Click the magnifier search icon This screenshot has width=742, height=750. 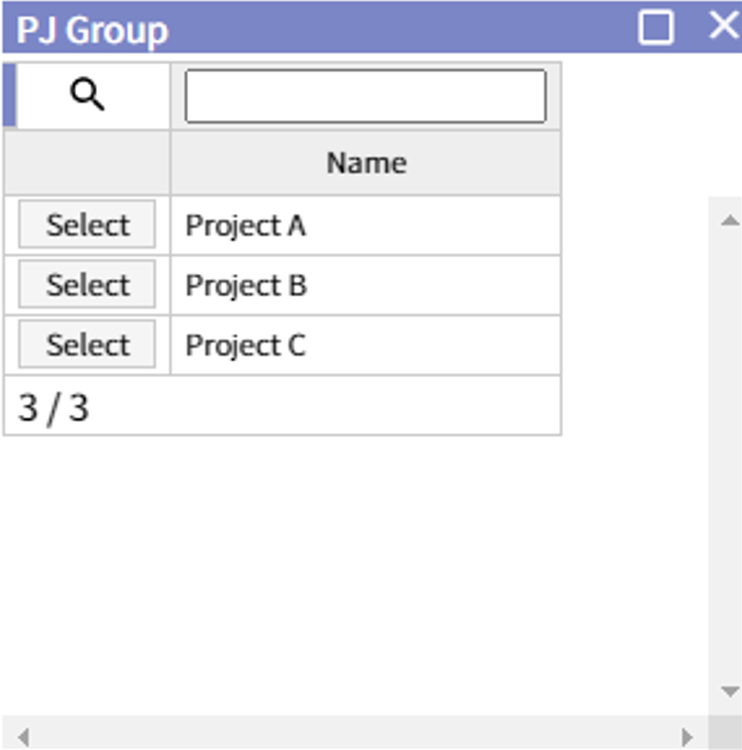click(x=88, y=96)
